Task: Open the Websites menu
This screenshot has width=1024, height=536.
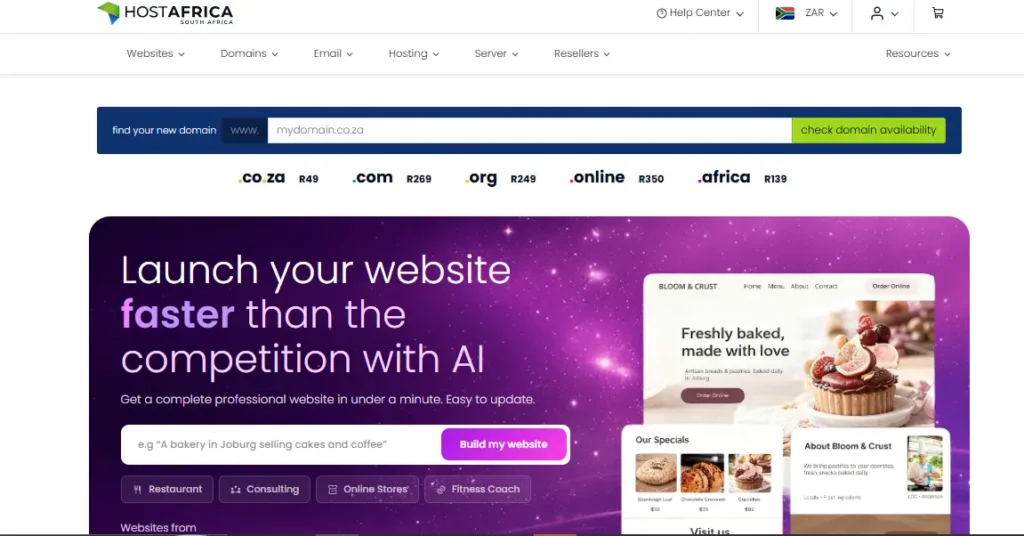Action: (x=155, y=54)
